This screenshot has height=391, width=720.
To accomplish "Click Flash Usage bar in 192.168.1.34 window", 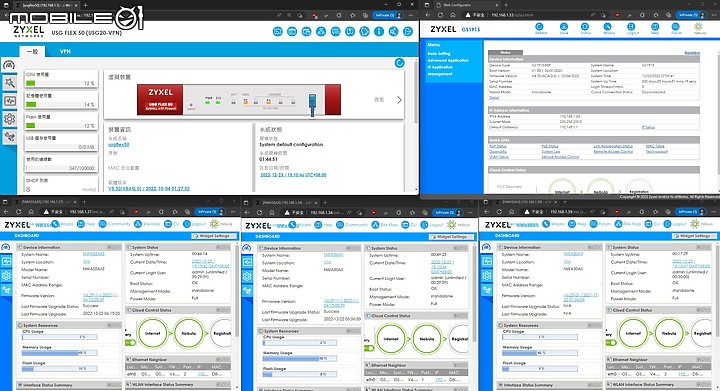I will [299, 374].
